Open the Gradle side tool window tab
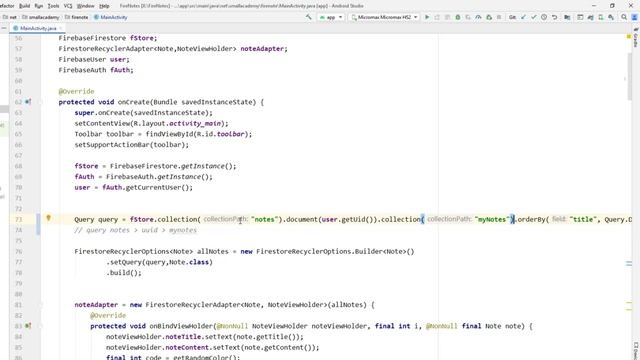Screen dimensions: 640x360 [x=636, y=38]
